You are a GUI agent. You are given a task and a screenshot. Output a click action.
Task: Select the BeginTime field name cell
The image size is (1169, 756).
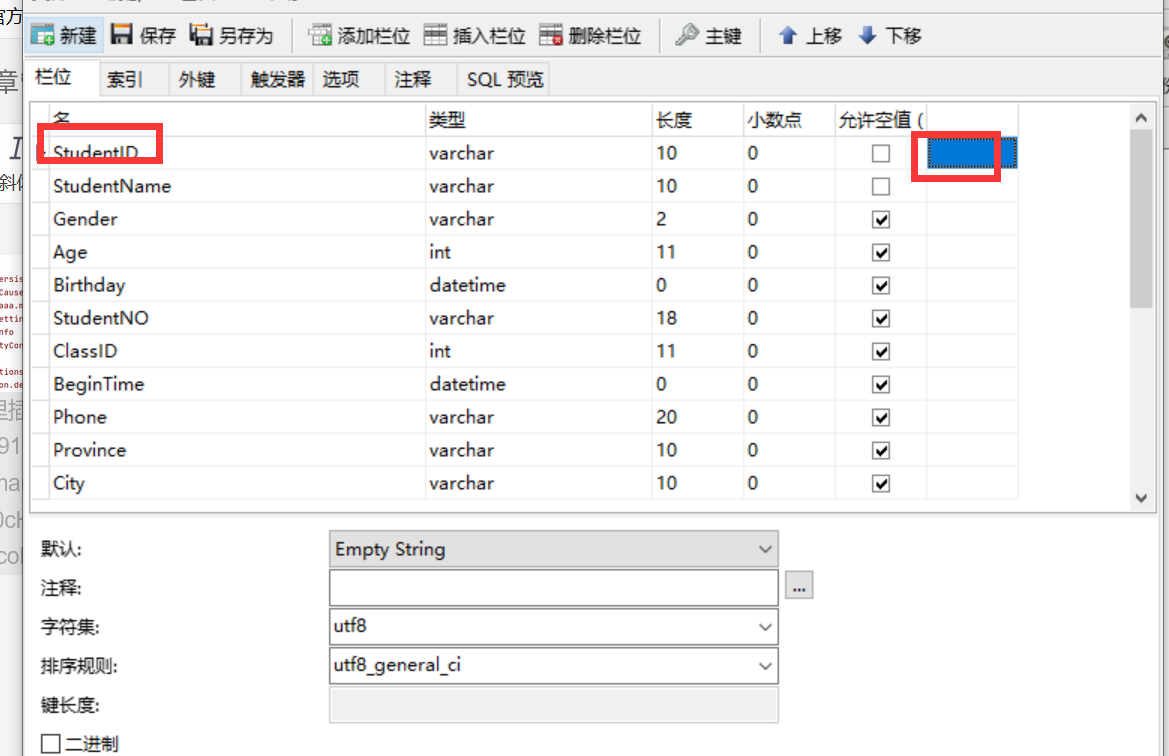237,384
